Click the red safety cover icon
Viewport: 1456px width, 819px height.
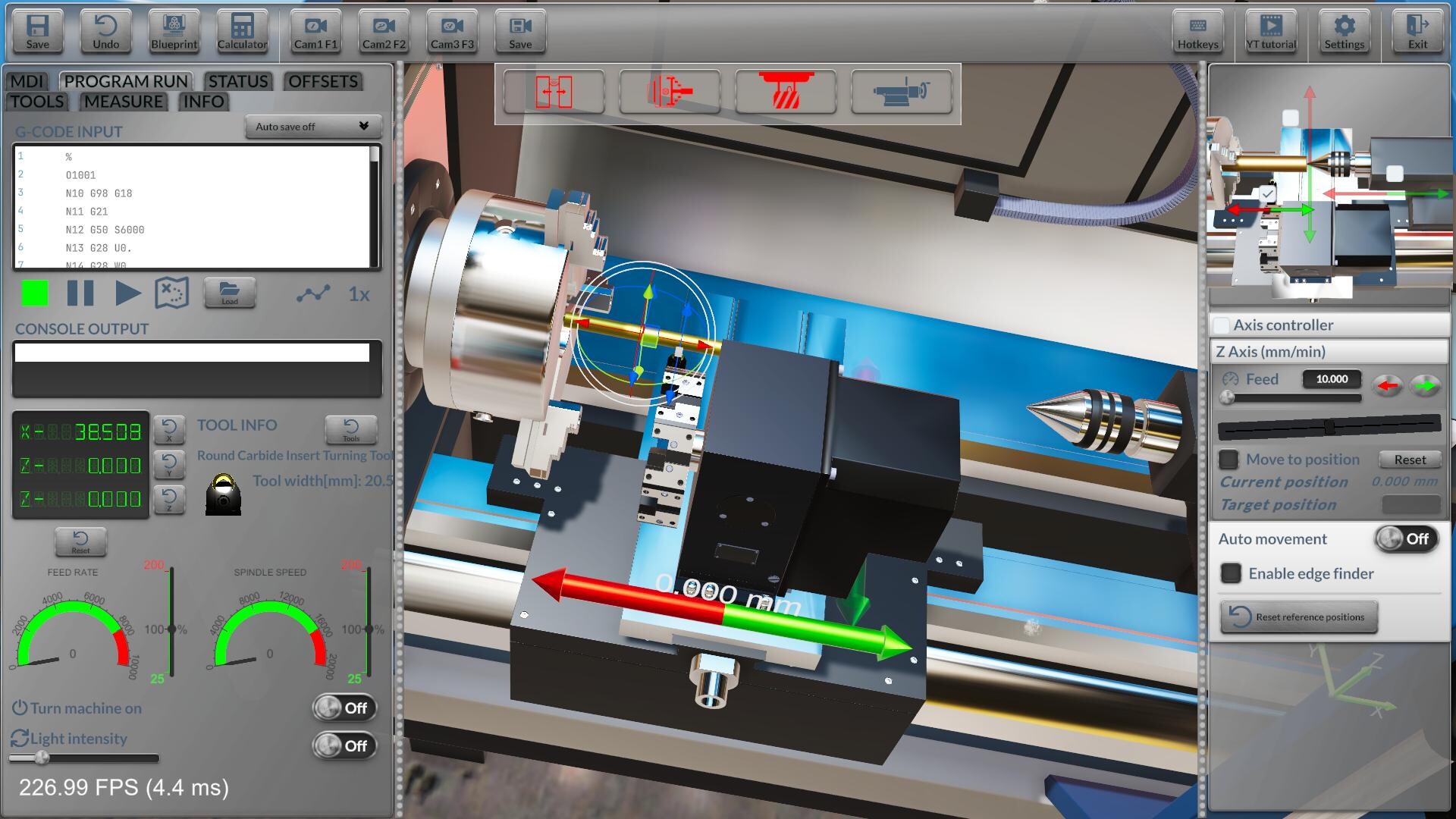(785, 92)
